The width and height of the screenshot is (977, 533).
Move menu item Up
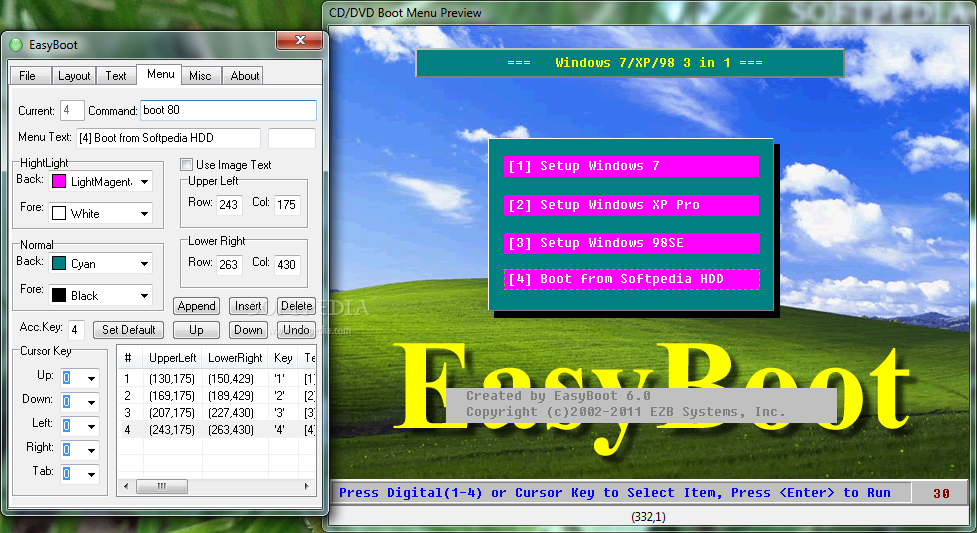coord(196,330)
